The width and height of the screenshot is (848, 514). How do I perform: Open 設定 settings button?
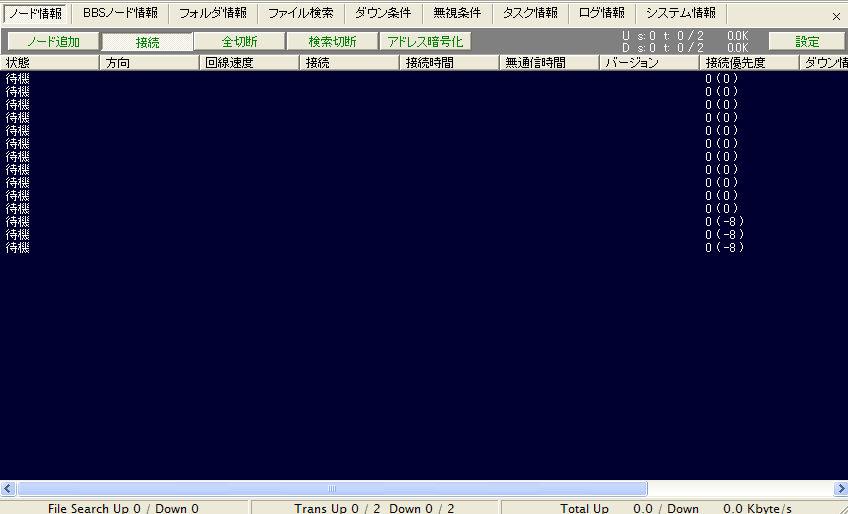point(807,42)
